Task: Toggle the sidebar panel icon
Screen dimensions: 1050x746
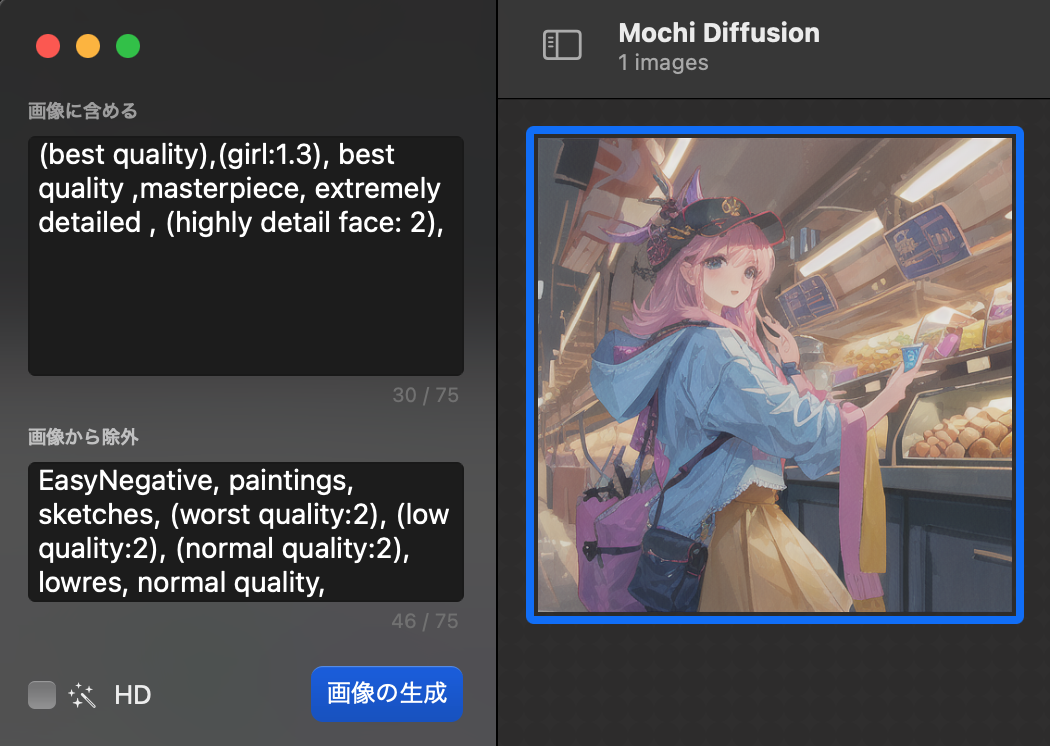Action: 562,45
